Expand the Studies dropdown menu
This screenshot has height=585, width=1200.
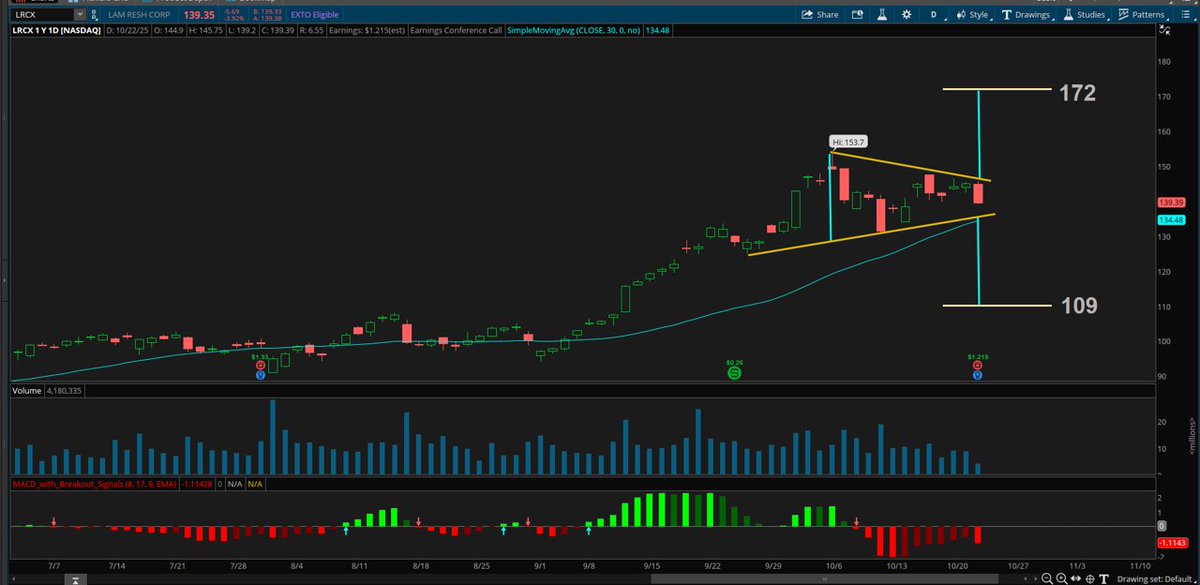click(1087, 15)
